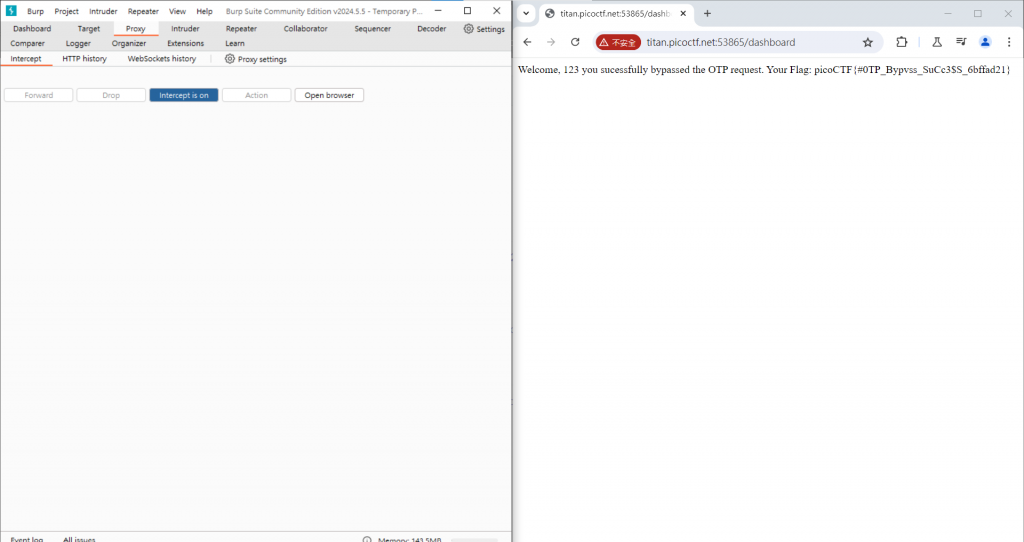Close the titan.picoctf.net tab

pyautogui.click(x=683, y=13)
